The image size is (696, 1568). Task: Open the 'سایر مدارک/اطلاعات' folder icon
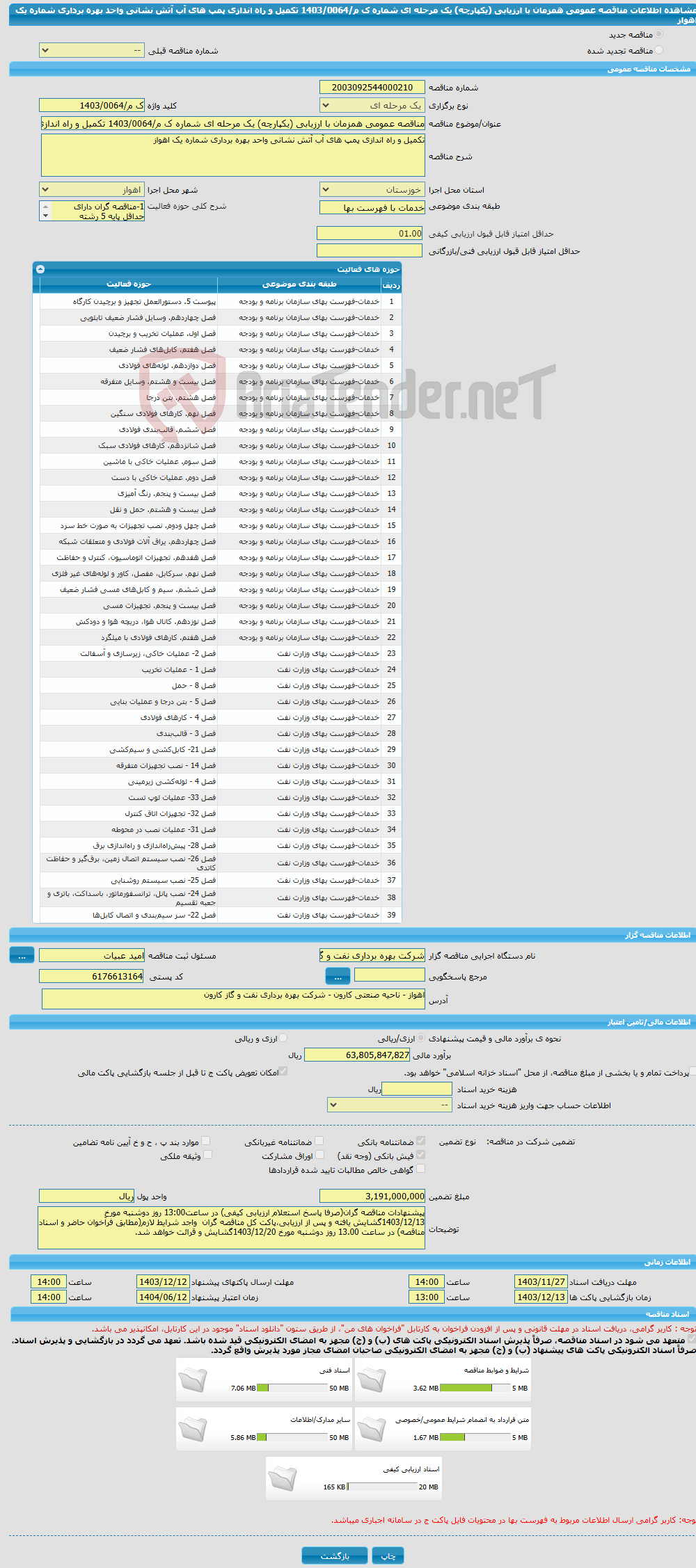193,1429
